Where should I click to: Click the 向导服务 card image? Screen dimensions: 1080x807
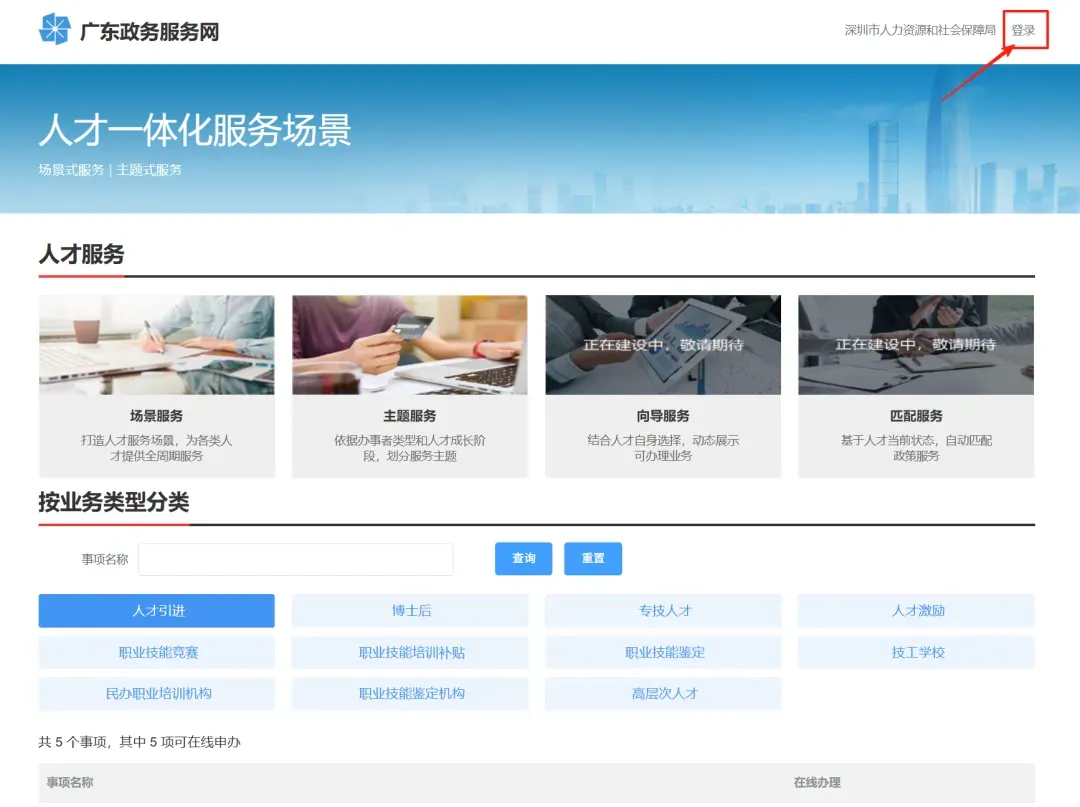click(663, 345)
